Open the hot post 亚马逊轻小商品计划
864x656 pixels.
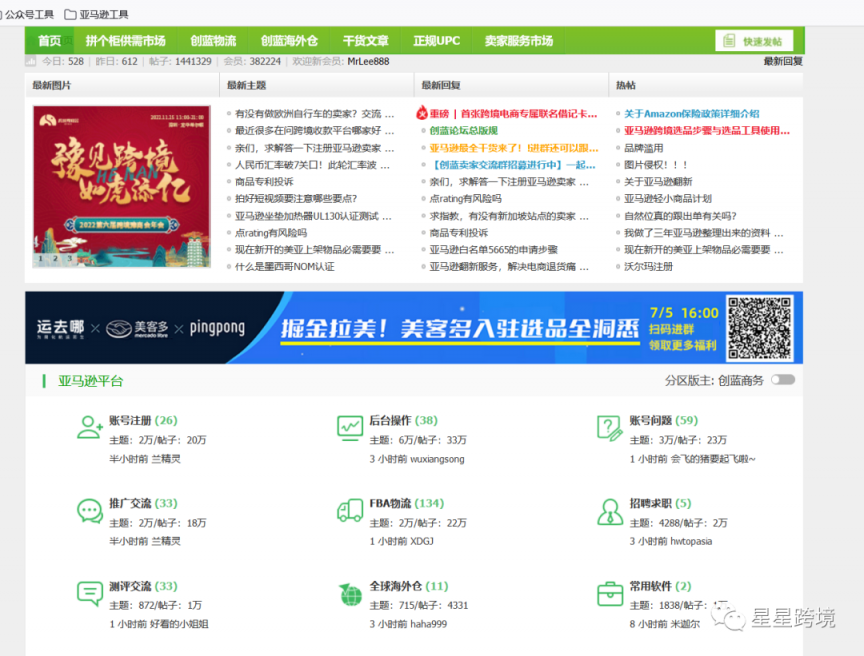668,198
